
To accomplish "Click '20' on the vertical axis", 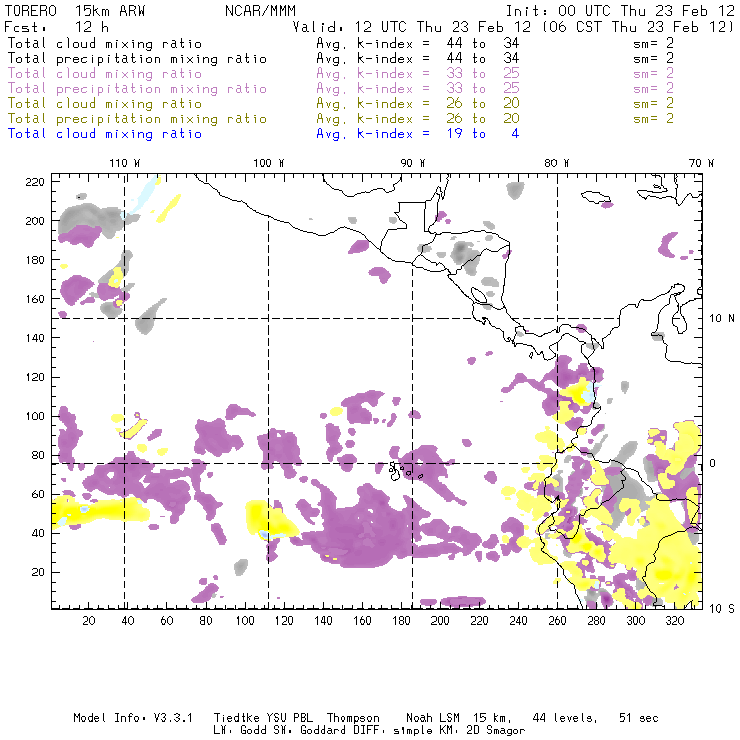I will coord(38,572).
